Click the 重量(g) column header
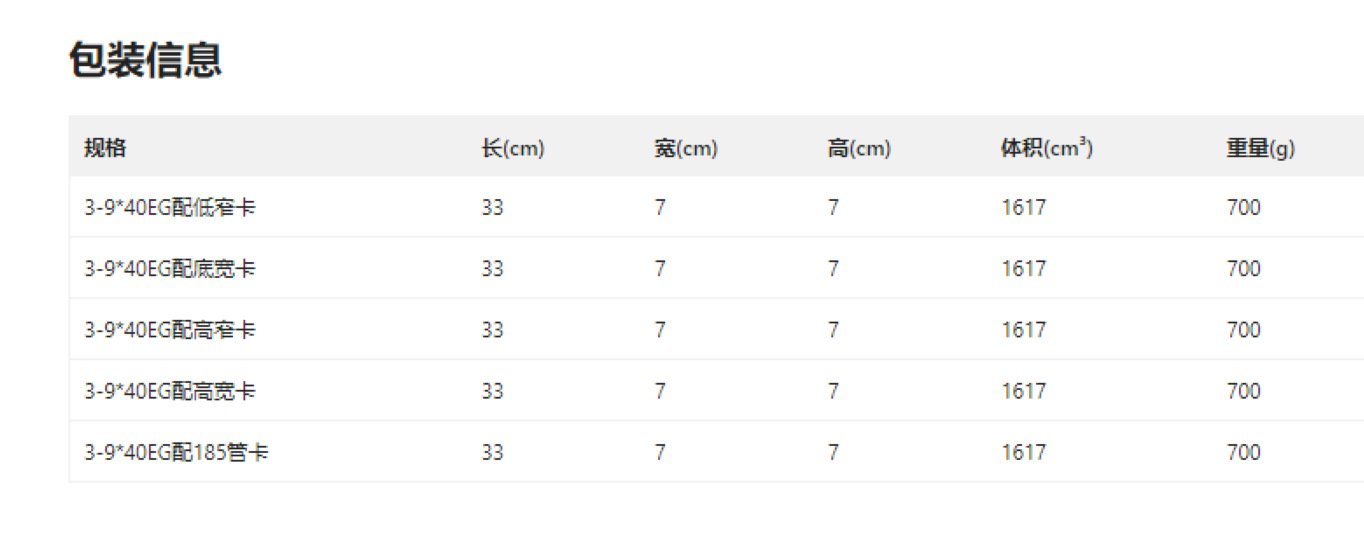 (x=1260, y=148)
